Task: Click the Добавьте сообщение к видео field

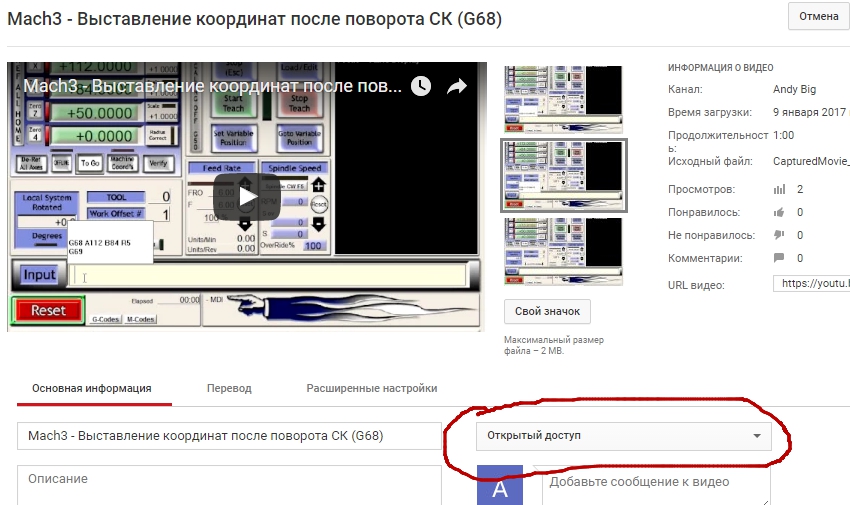Action: pos(656,485)
